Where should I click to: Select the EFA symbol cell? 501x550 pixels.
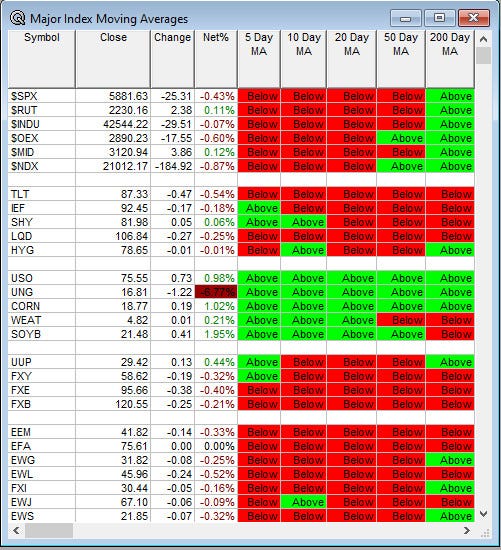point(42,446)
